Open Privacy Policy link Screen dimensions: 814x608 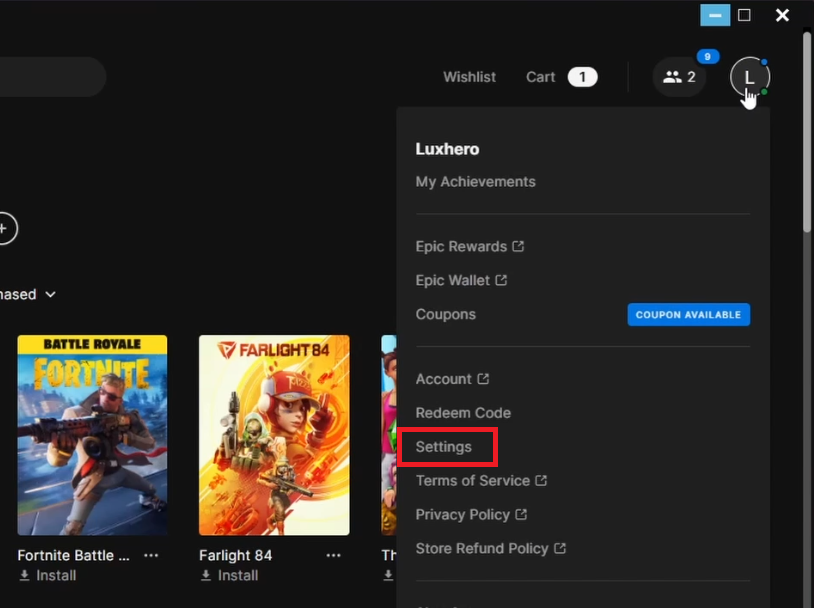click(471, 515)
